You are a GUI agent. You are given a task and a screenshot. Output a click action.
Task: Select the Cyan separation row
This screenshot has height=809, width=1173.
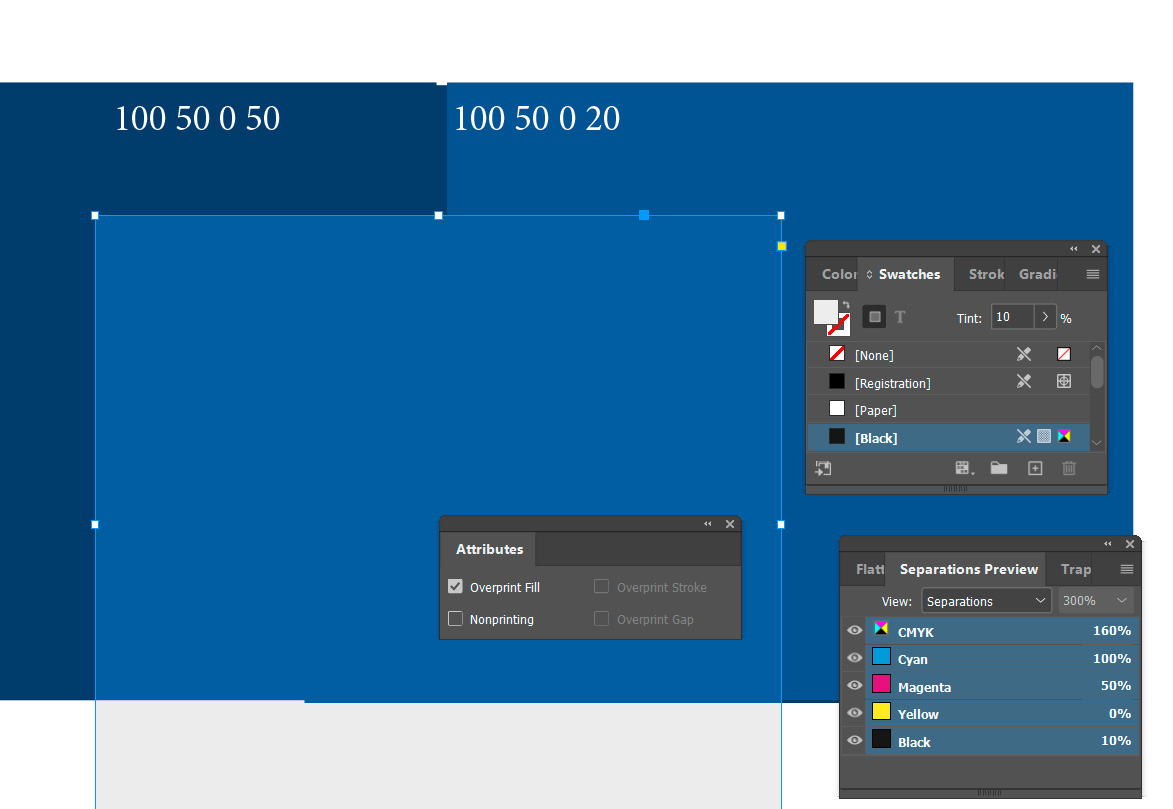[x=1002, y=659]
